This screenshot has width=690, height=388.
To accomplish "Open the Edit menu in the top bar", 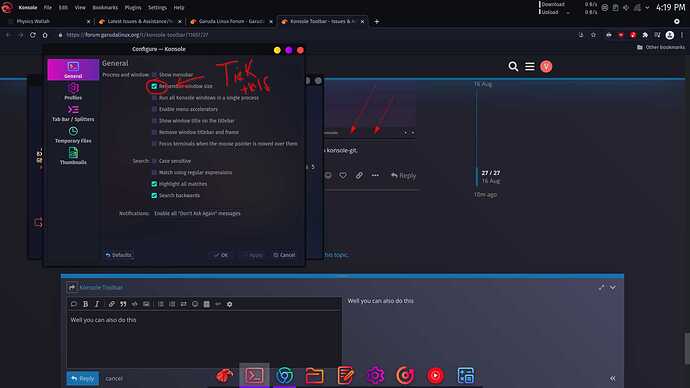I will 63,7.
